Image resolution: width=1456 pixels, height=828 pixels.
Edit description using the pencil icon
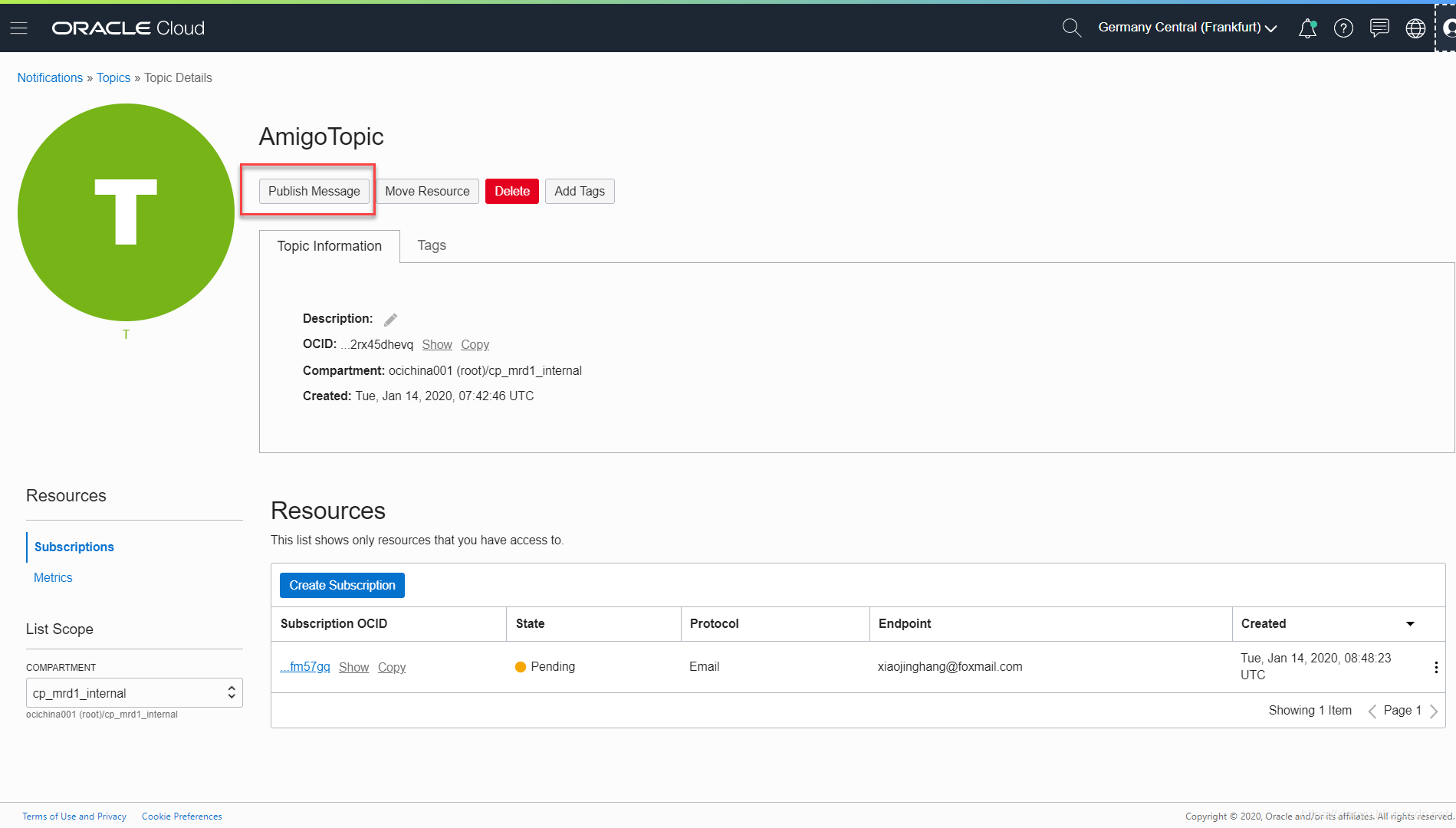point(390,320)
